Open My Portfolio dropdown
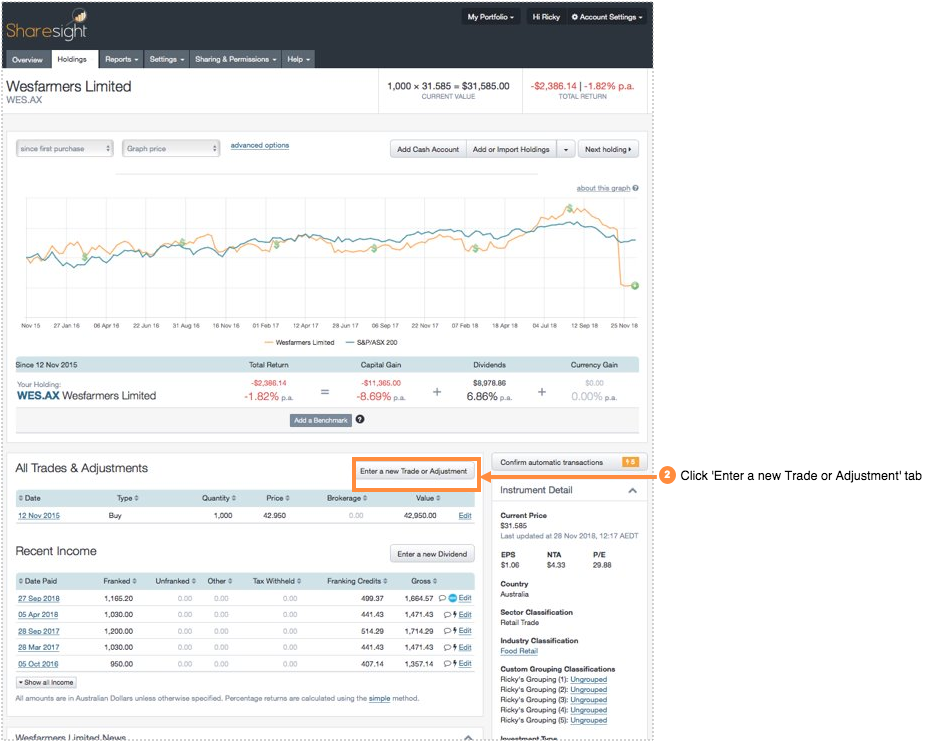Image resolution: width=926 pixels, height=745 pixels. click(x=490, y=17)
